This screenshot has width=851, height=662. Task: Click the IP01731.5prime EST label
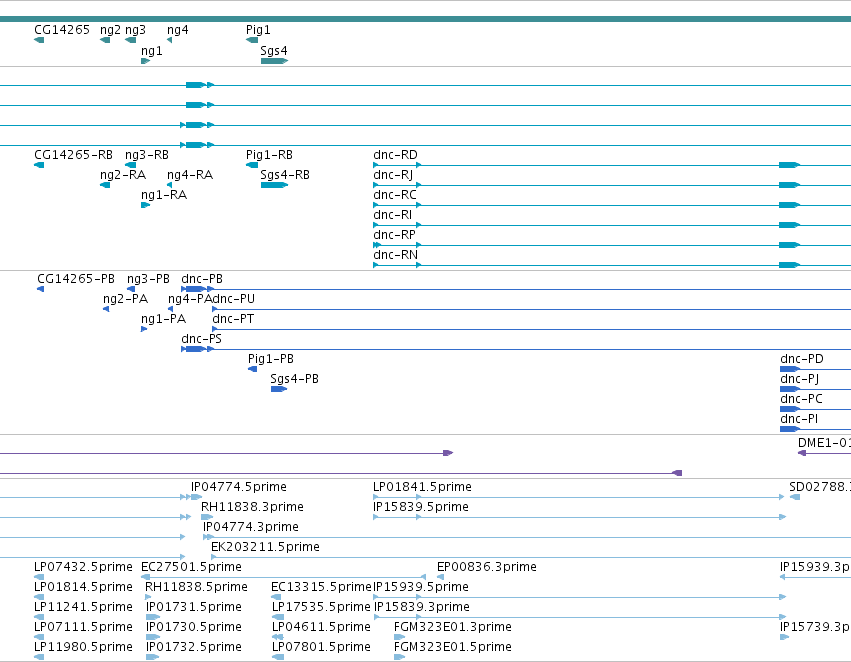point(194,607)
